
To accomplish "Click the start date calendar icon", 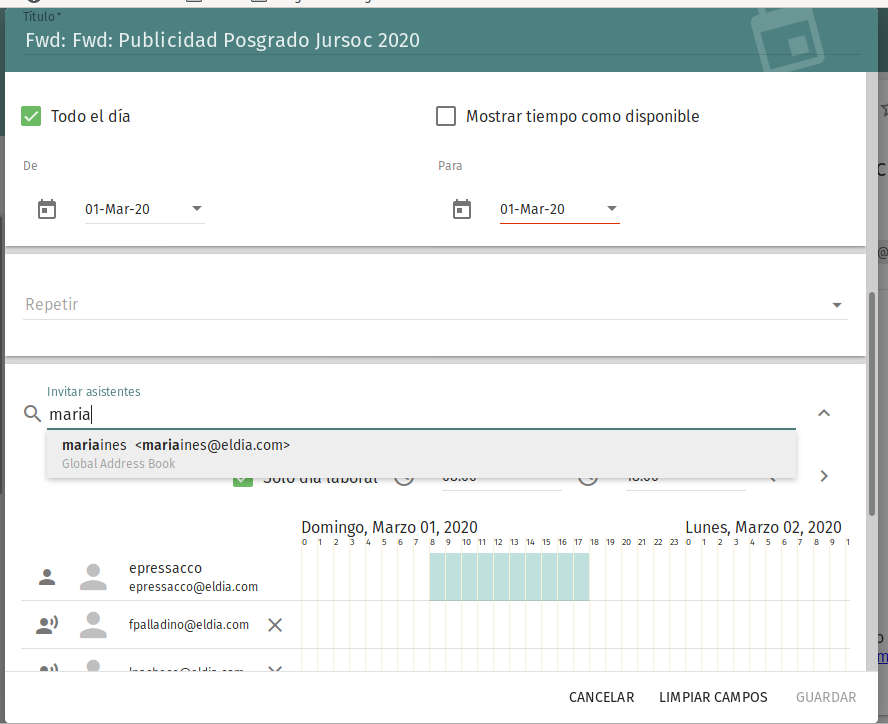I will pyautogui.click(x=47, y=209).
